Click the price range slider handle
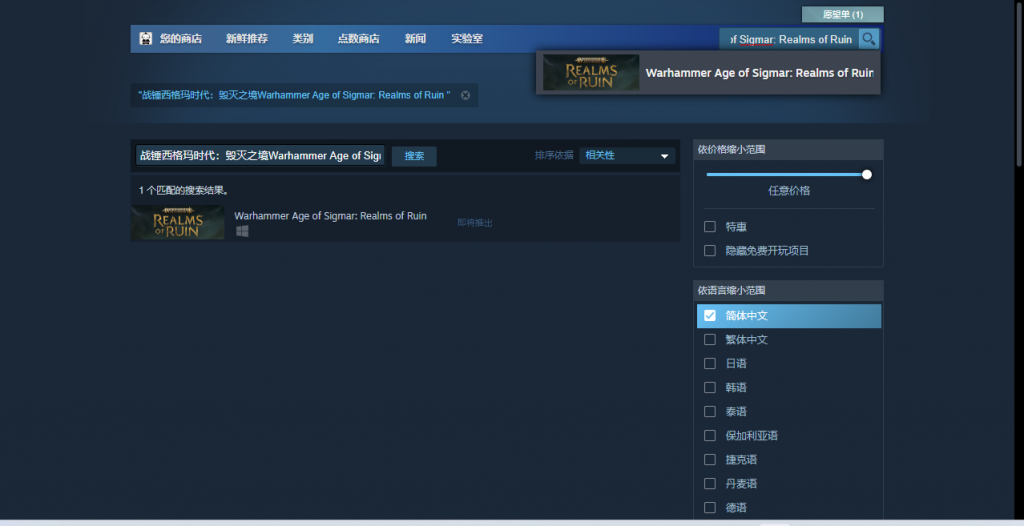 coord(867,174)
